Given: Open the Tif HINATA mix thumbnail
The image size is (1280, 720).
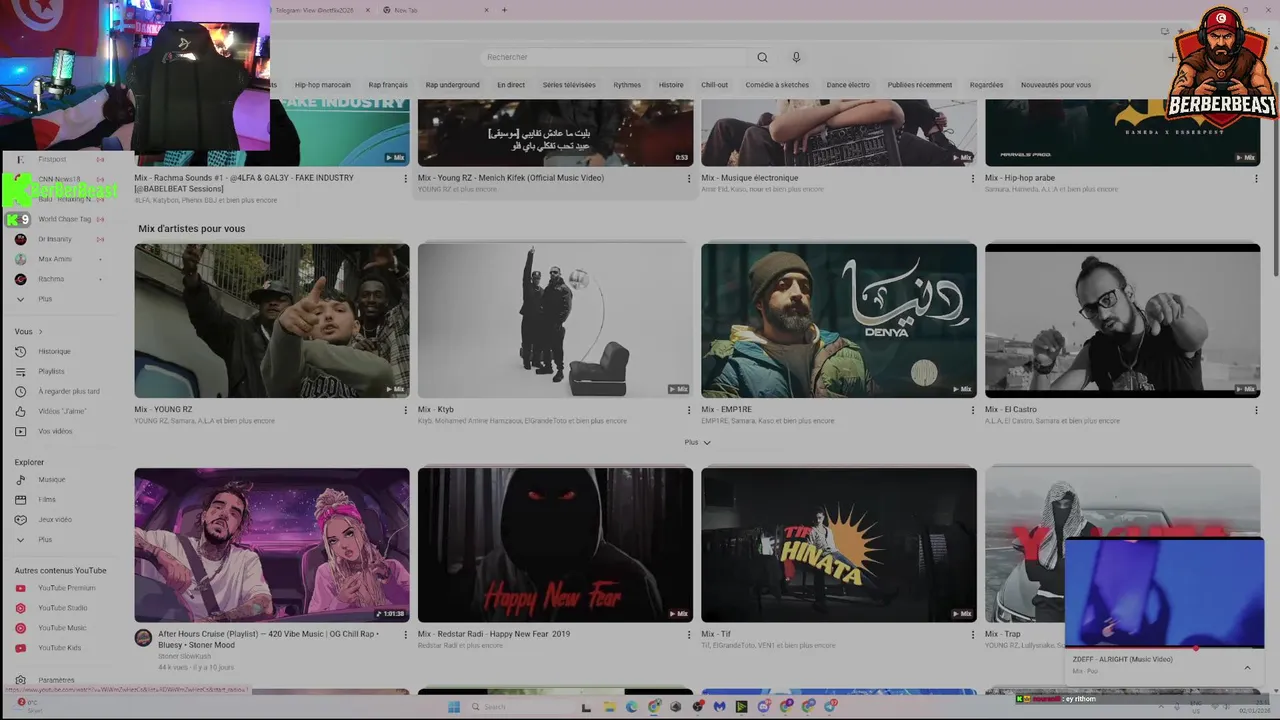Looking at the screenshot, I should pyautogui.click(x=839, y=545).
